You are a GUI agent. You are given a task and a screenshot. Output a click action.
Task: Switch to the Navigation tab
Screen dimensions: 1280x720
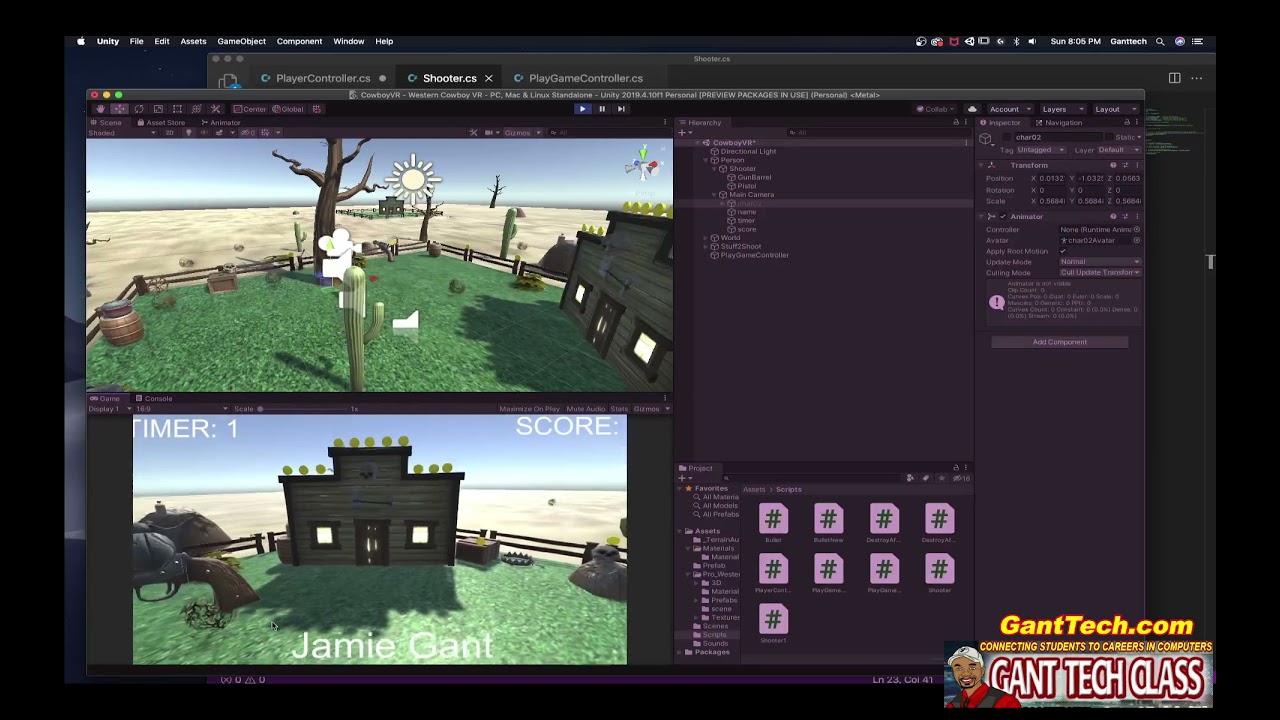click(x=1058, y=122)
